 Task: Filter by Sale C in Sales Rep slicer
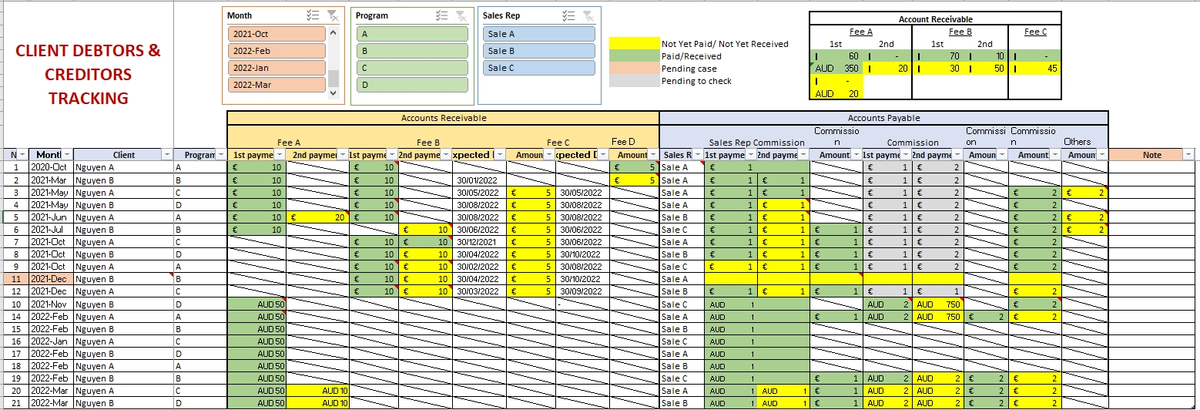coord(540,67)
